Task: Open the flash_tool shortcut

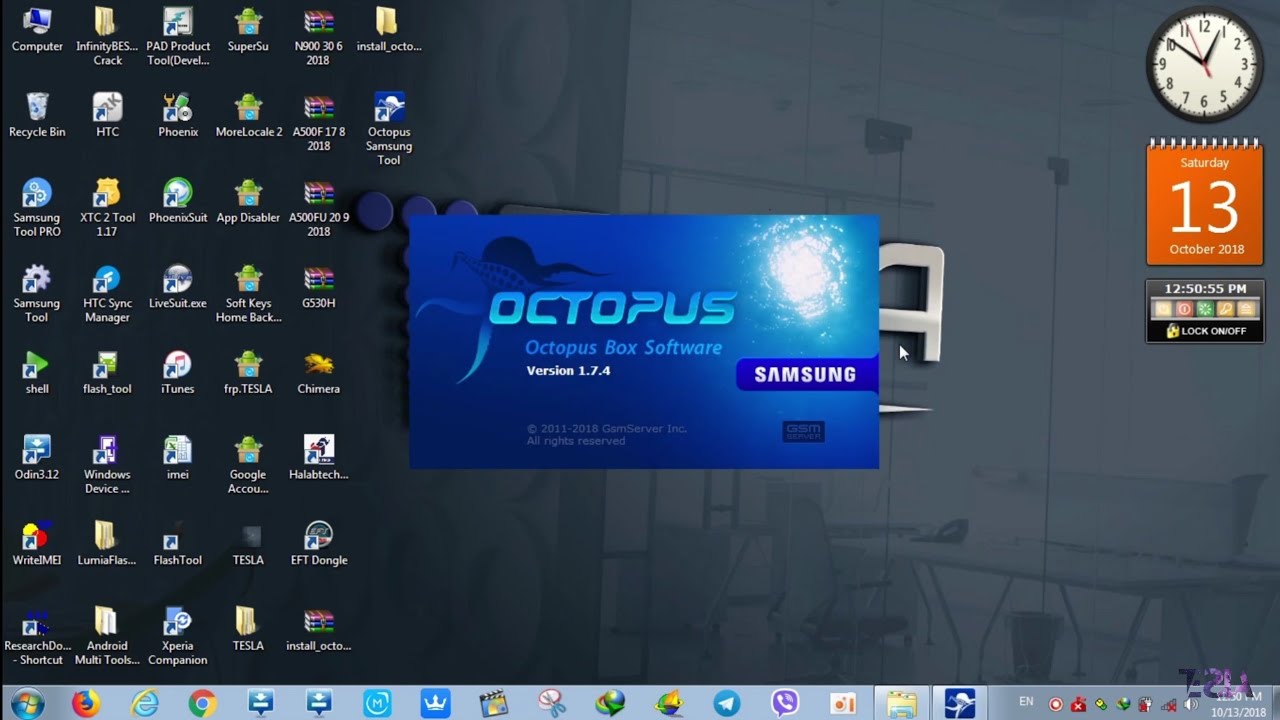Action: pyautogui.click(x=108, y=372)
